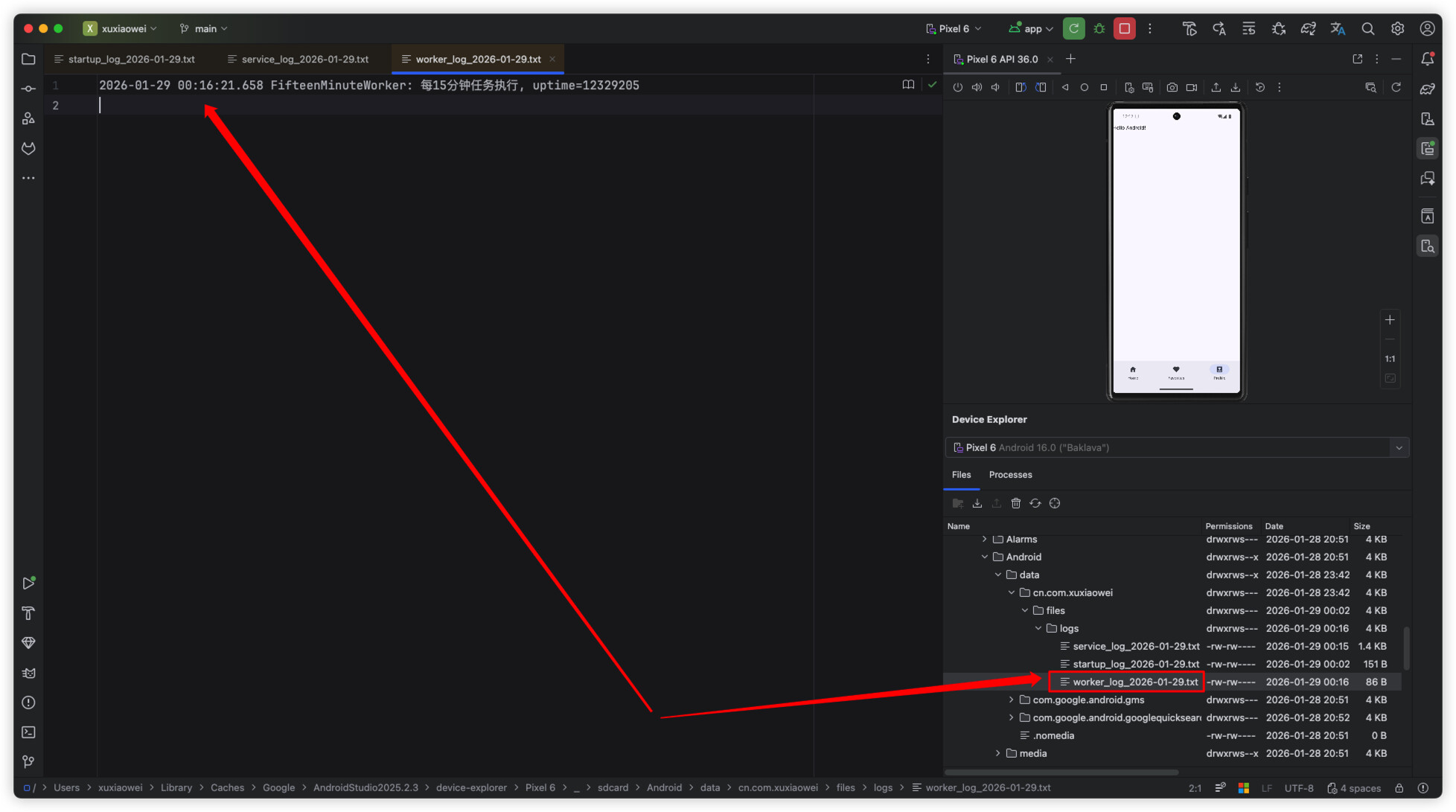Collapse the logs folder
The height and width of the screenshot is (812, 1456).
click(1038, 629)
